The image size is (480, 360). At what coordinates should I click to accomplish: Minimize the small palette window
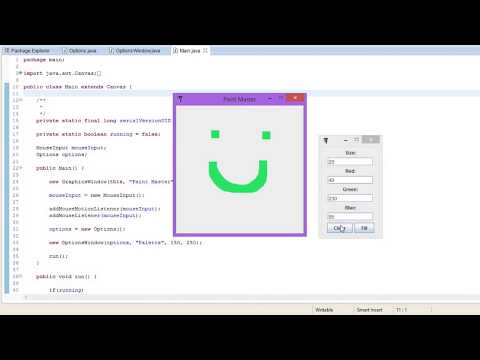346,140
